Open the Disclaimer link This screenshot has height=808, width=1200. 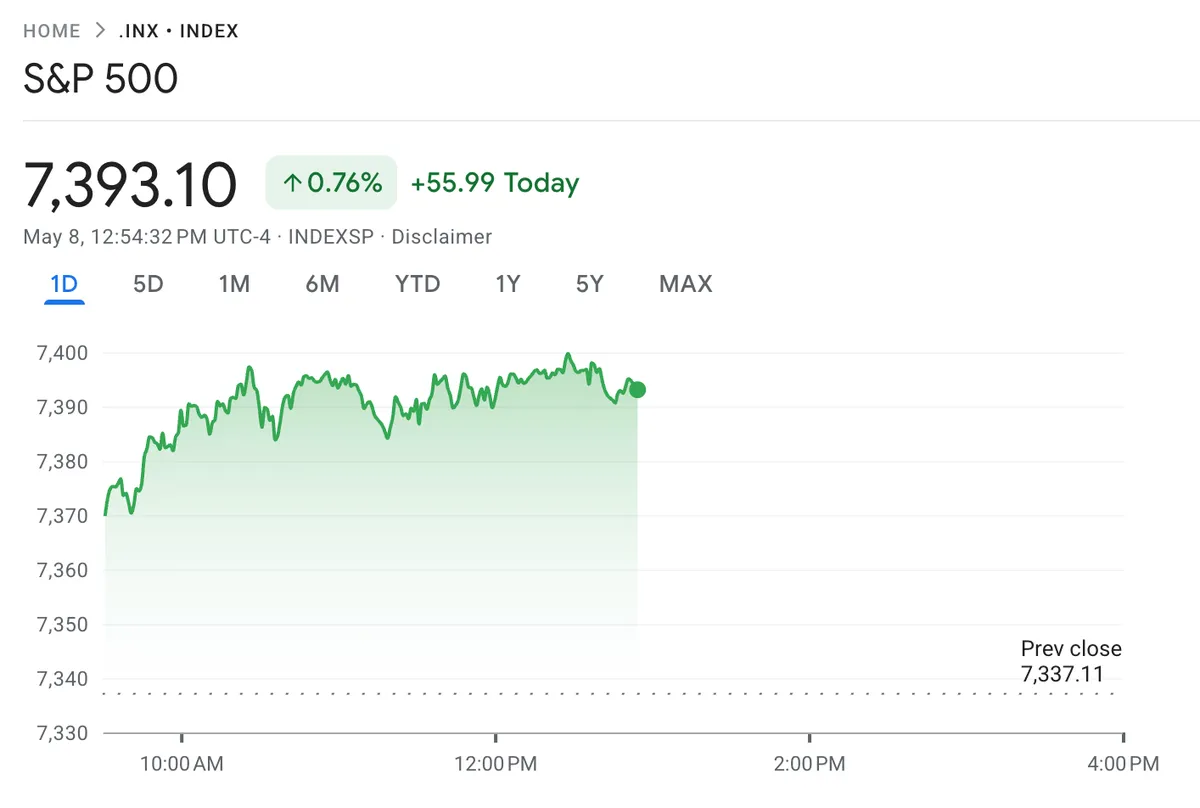[442, 237]
